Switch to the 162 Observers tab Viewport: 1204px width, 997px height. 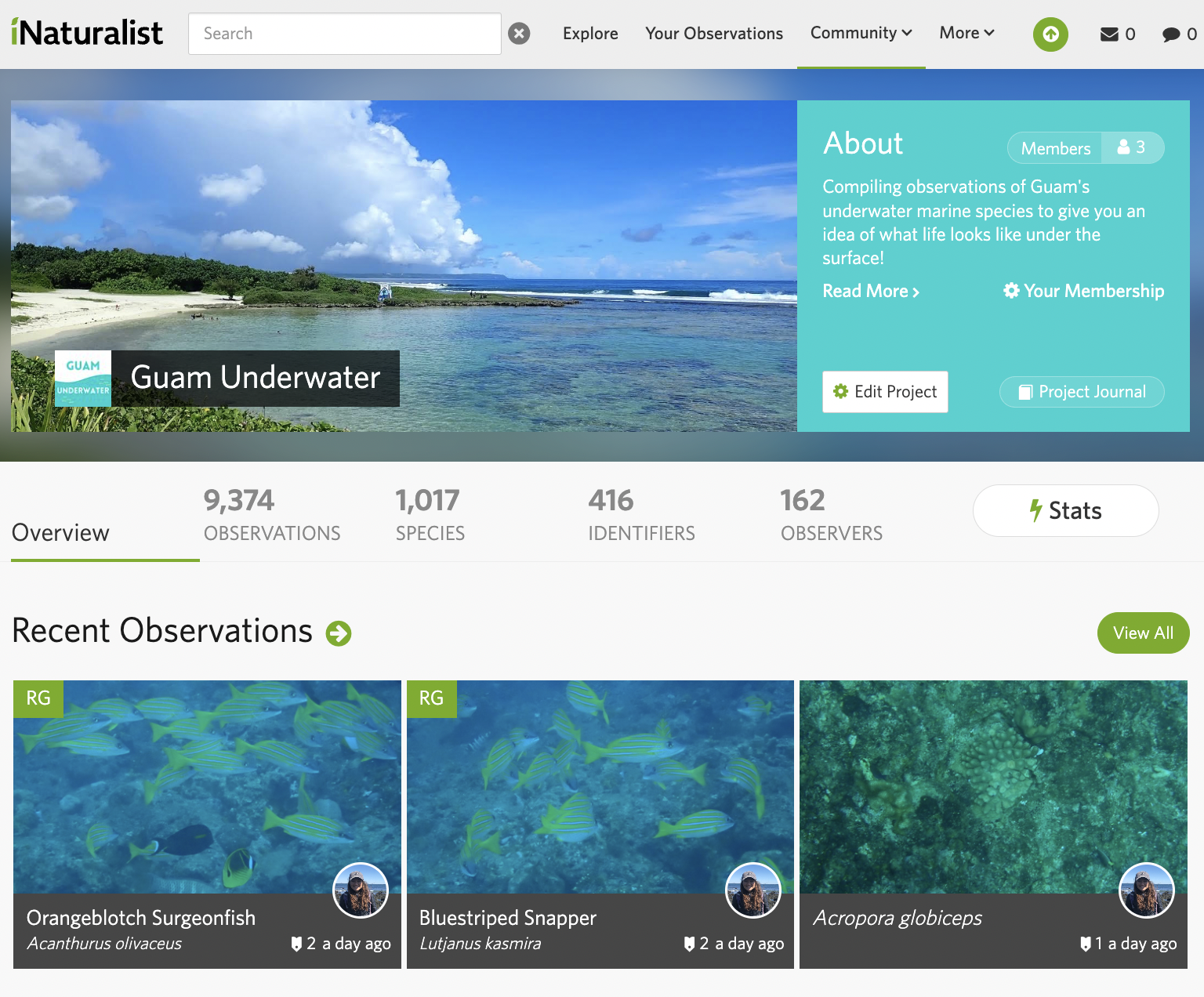(831, 515)
